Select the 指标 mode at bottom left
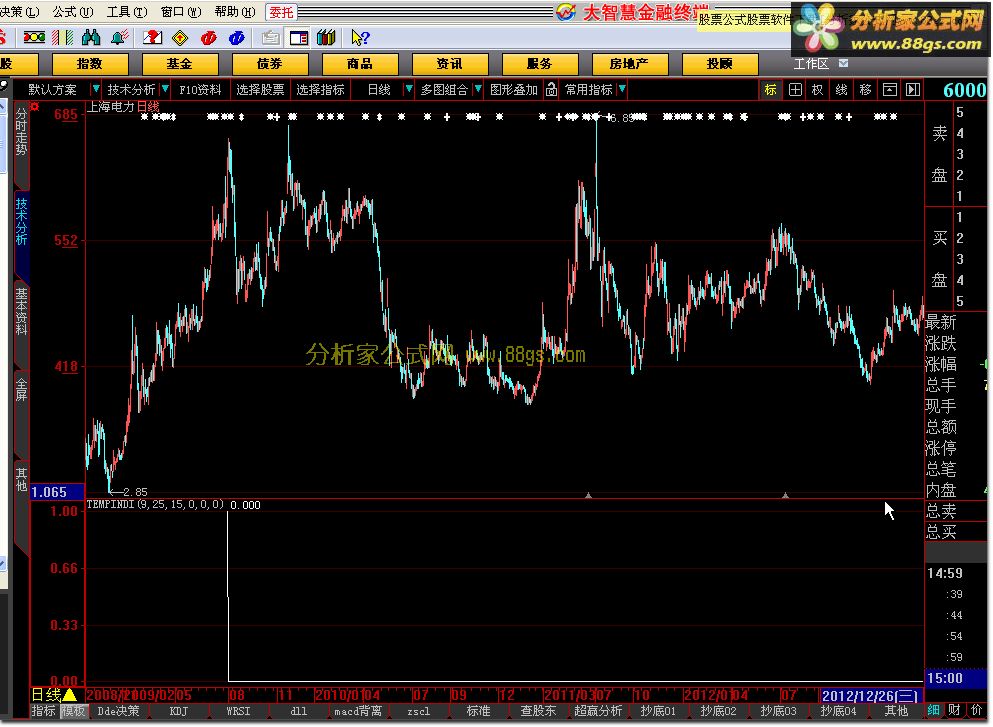Image resolution: width=993 pixels, height=727 pixels. (x=44, y=711)
